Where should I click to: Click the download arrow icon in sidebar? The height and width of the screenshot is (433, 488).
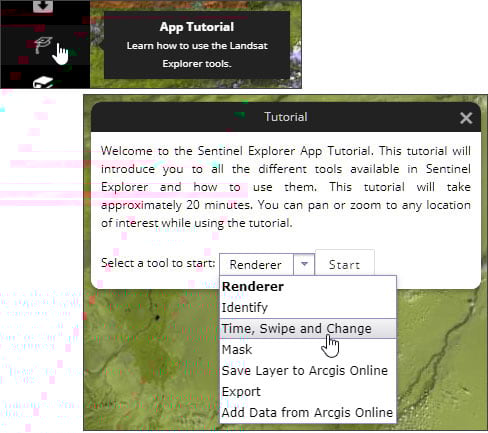click(x=43, y=6)
